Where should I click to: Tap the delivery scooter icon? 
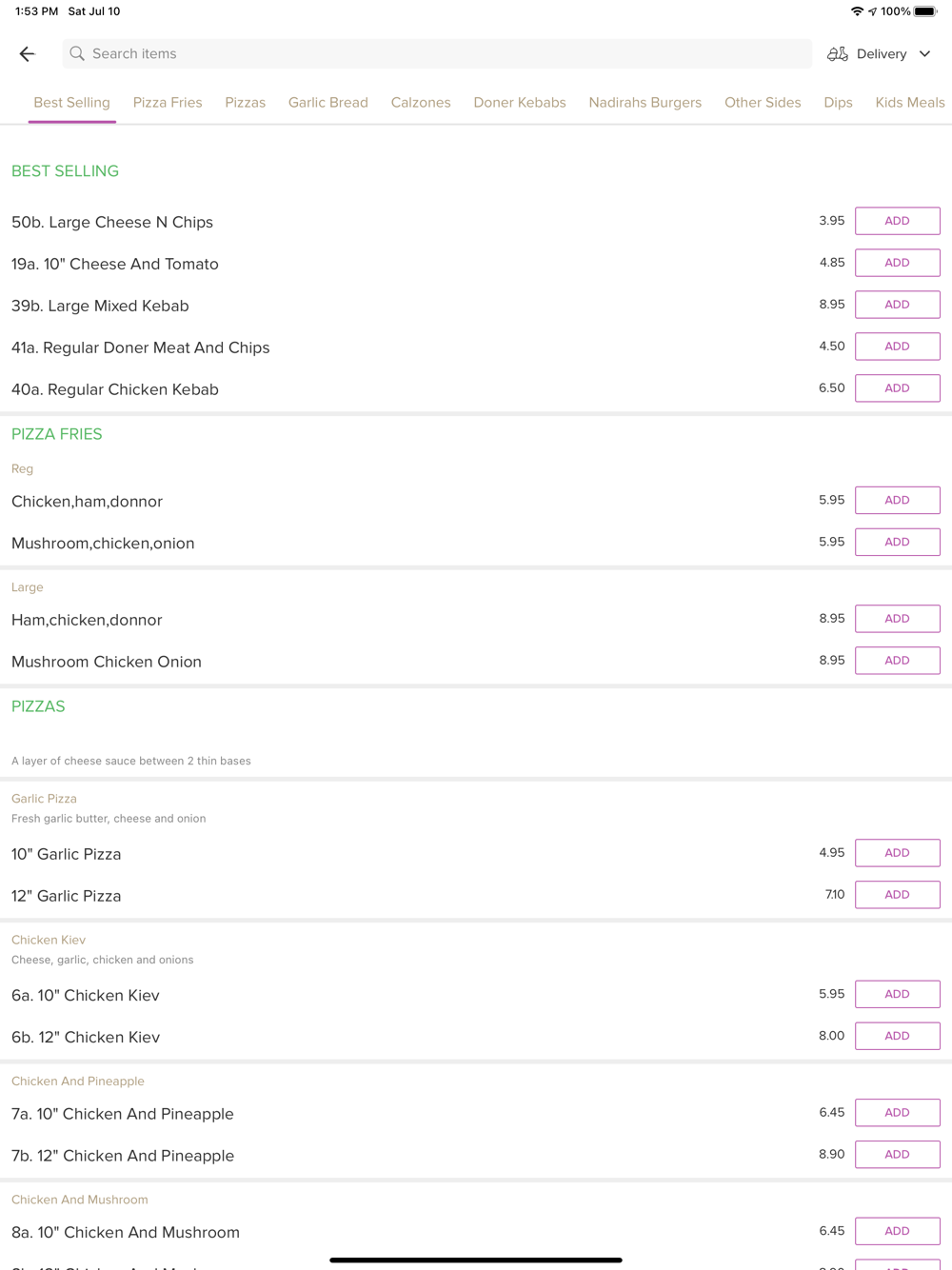click(x=837, y=54)
